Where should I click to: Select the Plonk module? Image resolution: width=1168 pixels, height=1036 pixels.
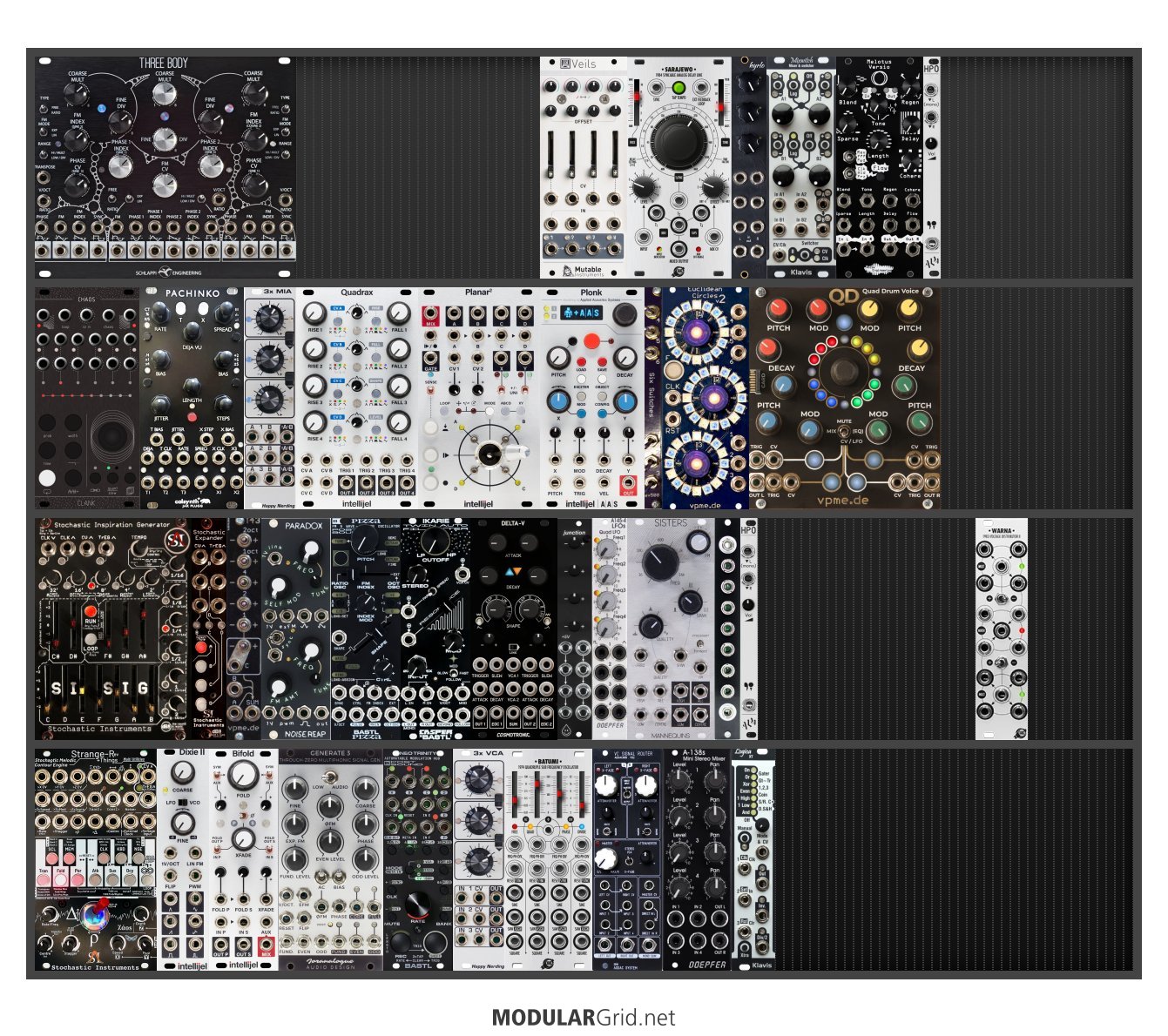(x=592, y=399)
